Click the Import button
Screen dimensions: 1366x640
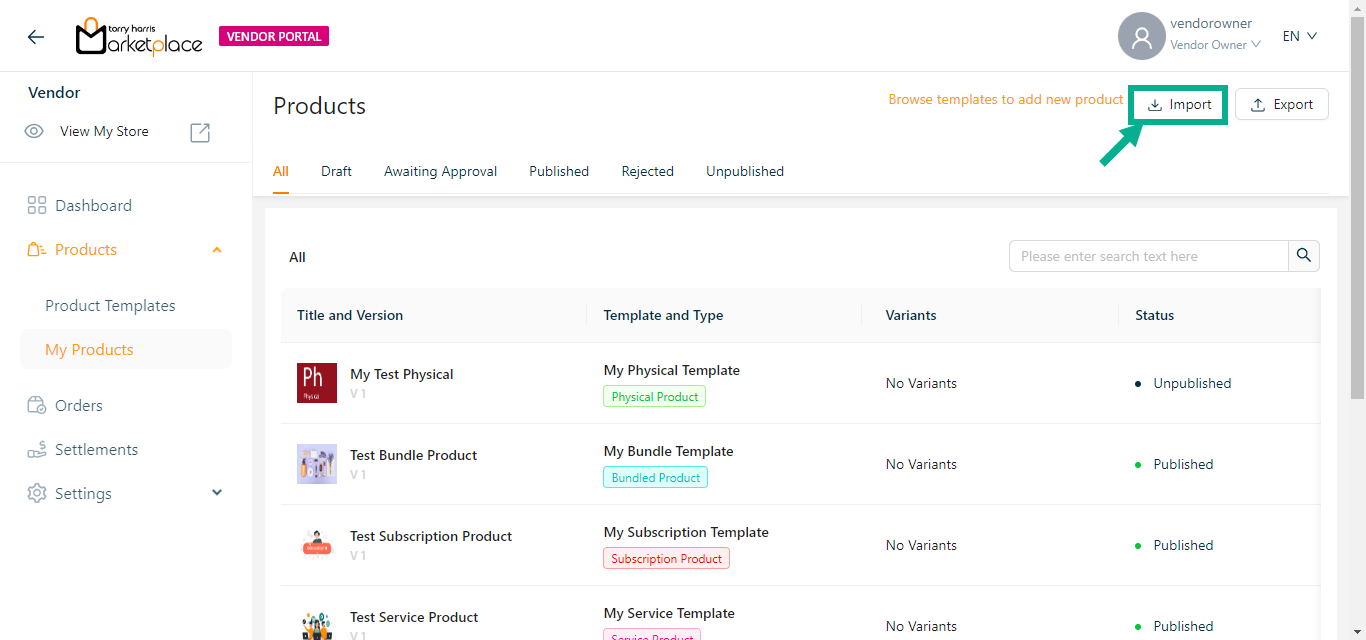1178,105
